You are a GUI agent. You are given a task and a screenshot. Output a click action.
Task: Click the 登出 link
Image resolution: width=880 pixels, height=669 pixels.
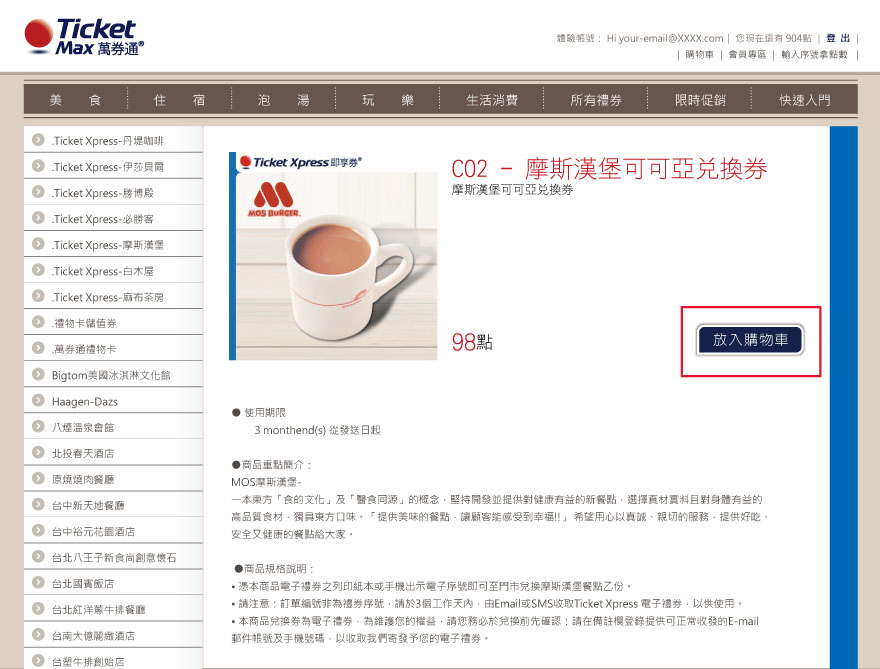point(838,38)
